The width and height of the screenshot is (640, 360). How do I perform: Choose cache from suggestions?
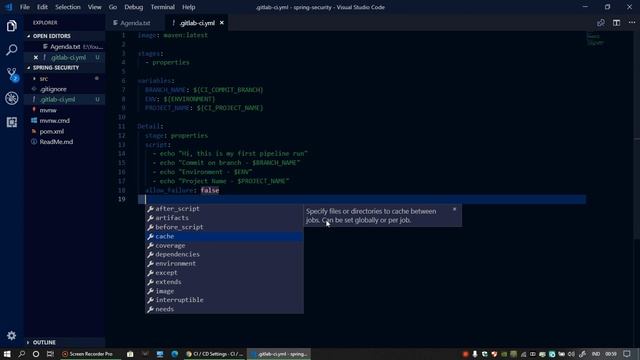point(224,236)
